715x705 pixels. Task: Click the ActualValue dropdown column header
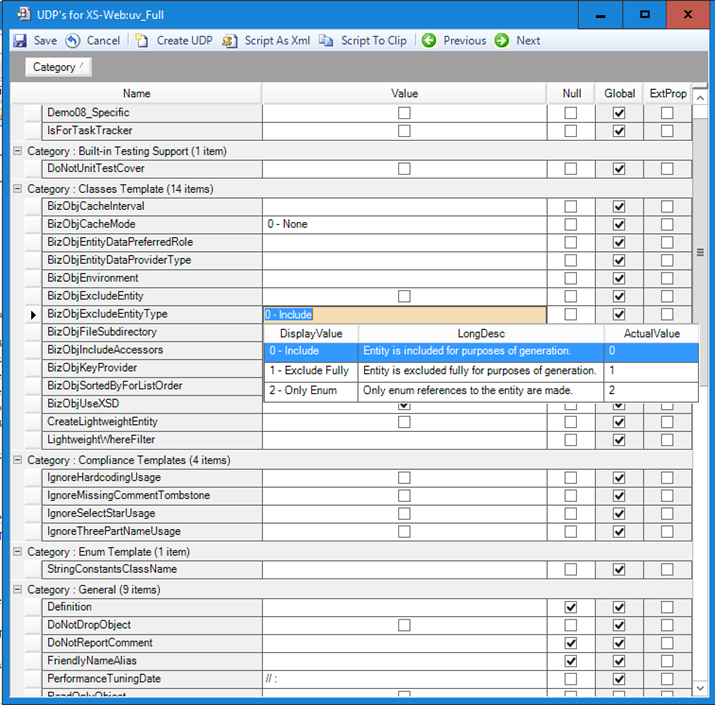click(x=652, y=334)
